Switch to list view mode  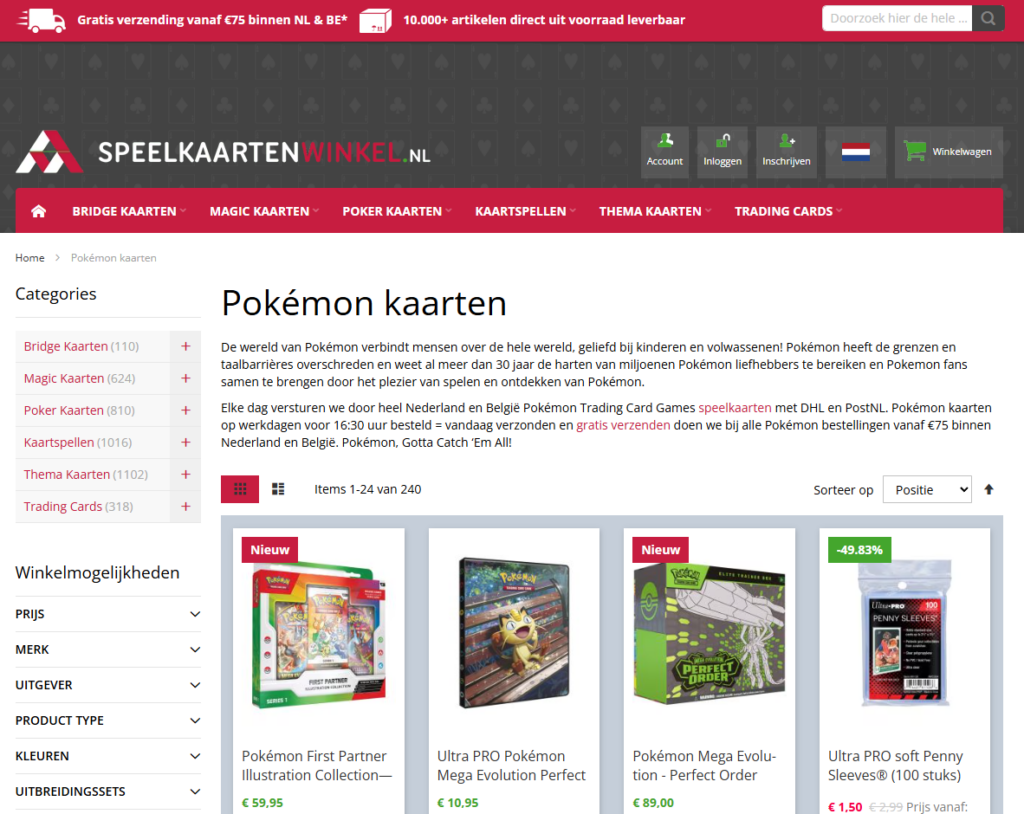pos(277,489)
